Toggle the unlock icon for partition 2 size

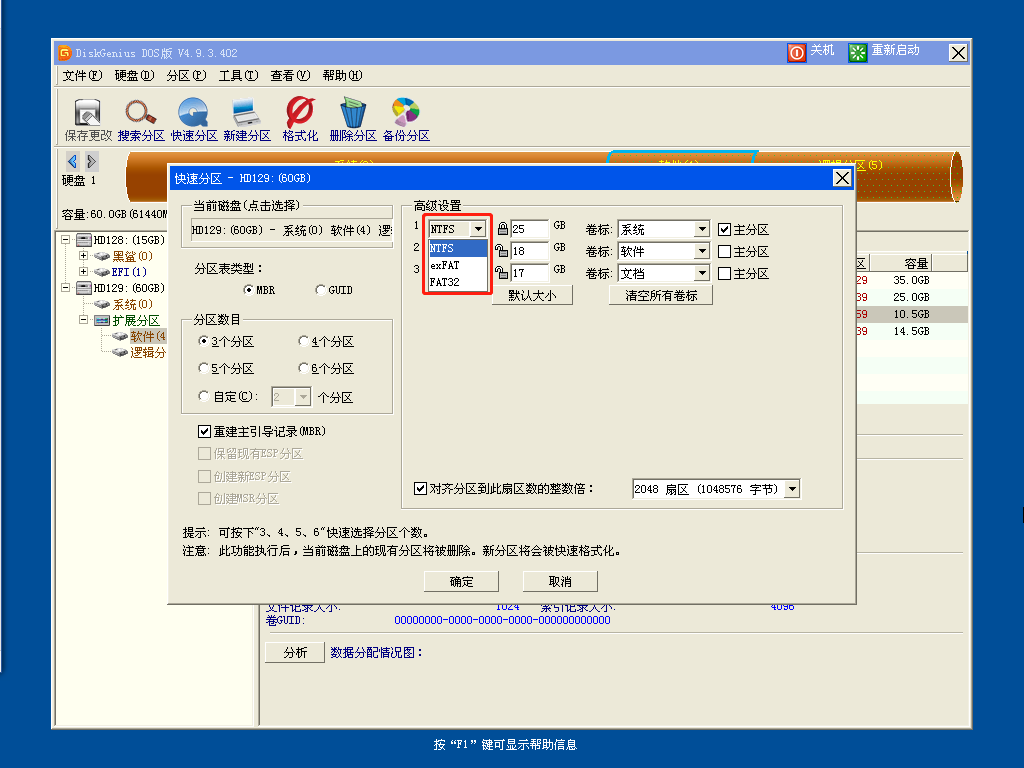pyautogui.click(x=501, y=251)
